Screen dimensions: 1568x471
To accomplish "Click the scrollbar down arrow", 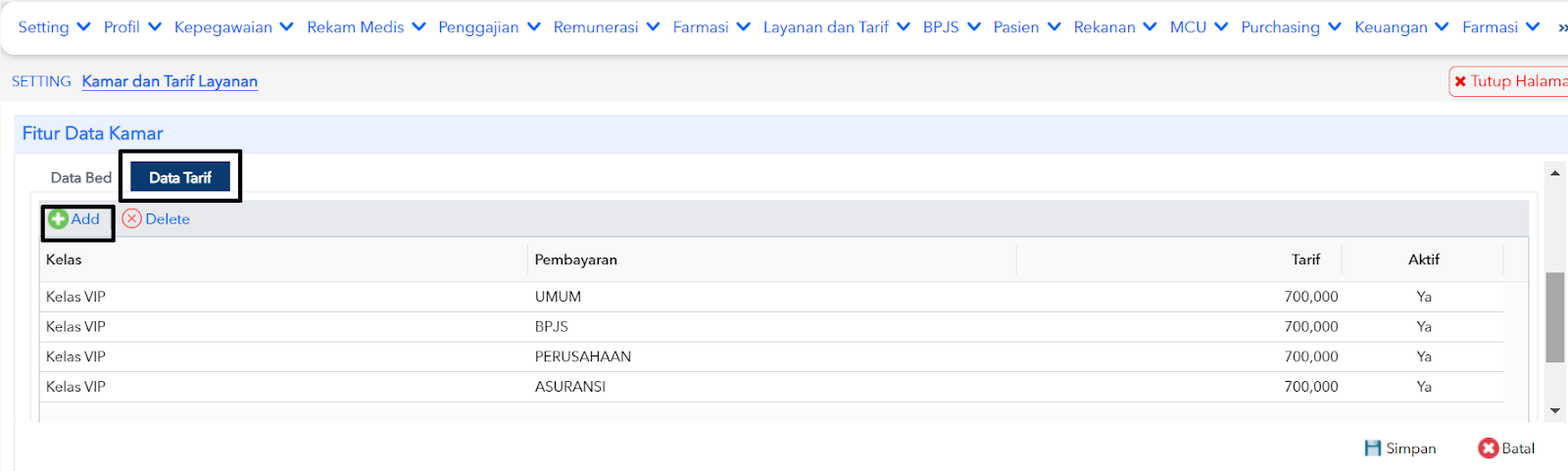I will [1555, 411].
